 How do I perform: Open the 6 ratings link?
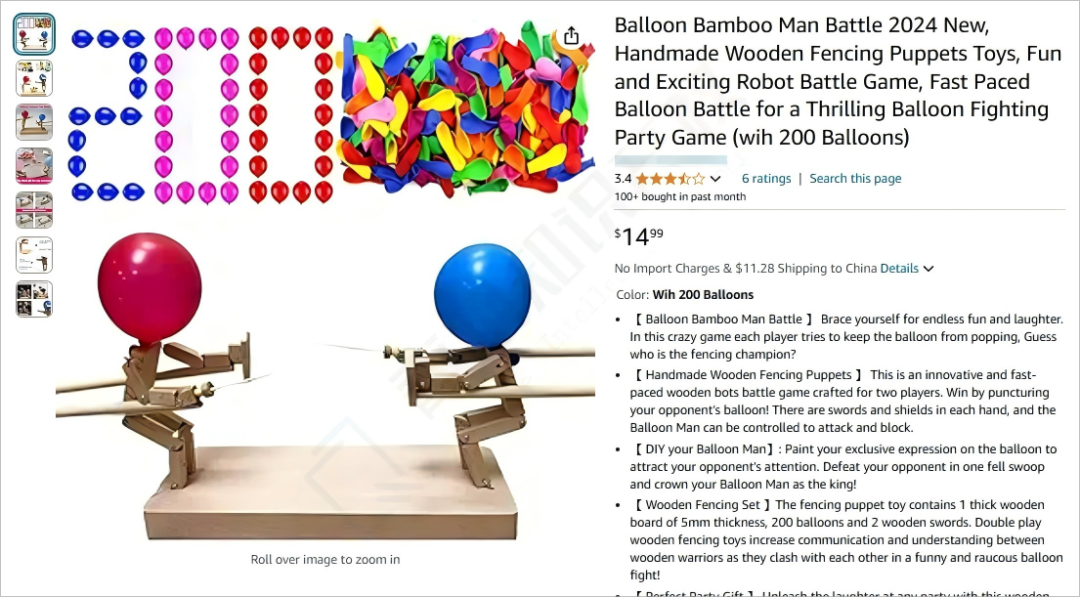click(766, 178)
